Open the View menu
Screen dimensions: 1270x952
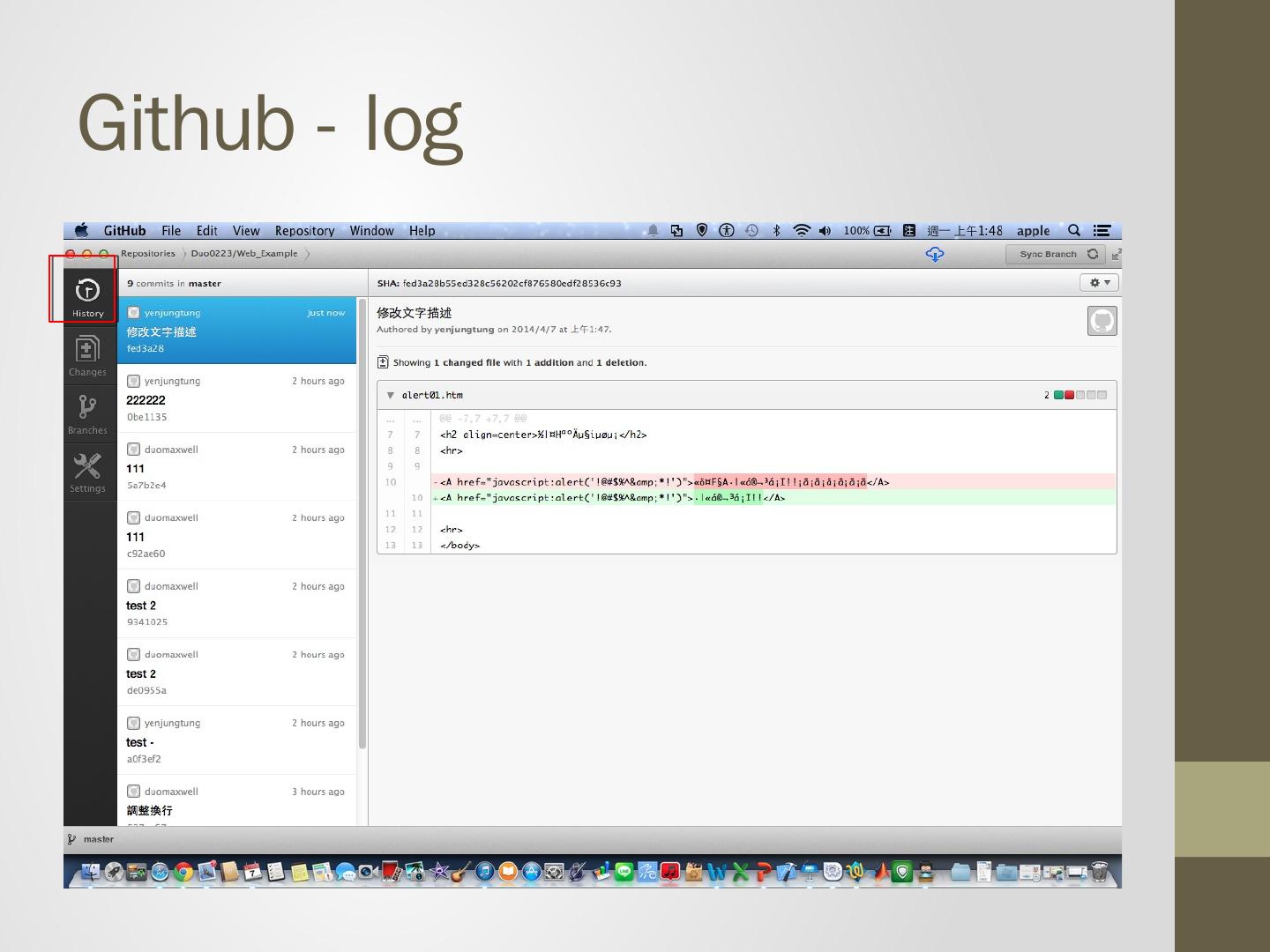[x=246, y=231]
